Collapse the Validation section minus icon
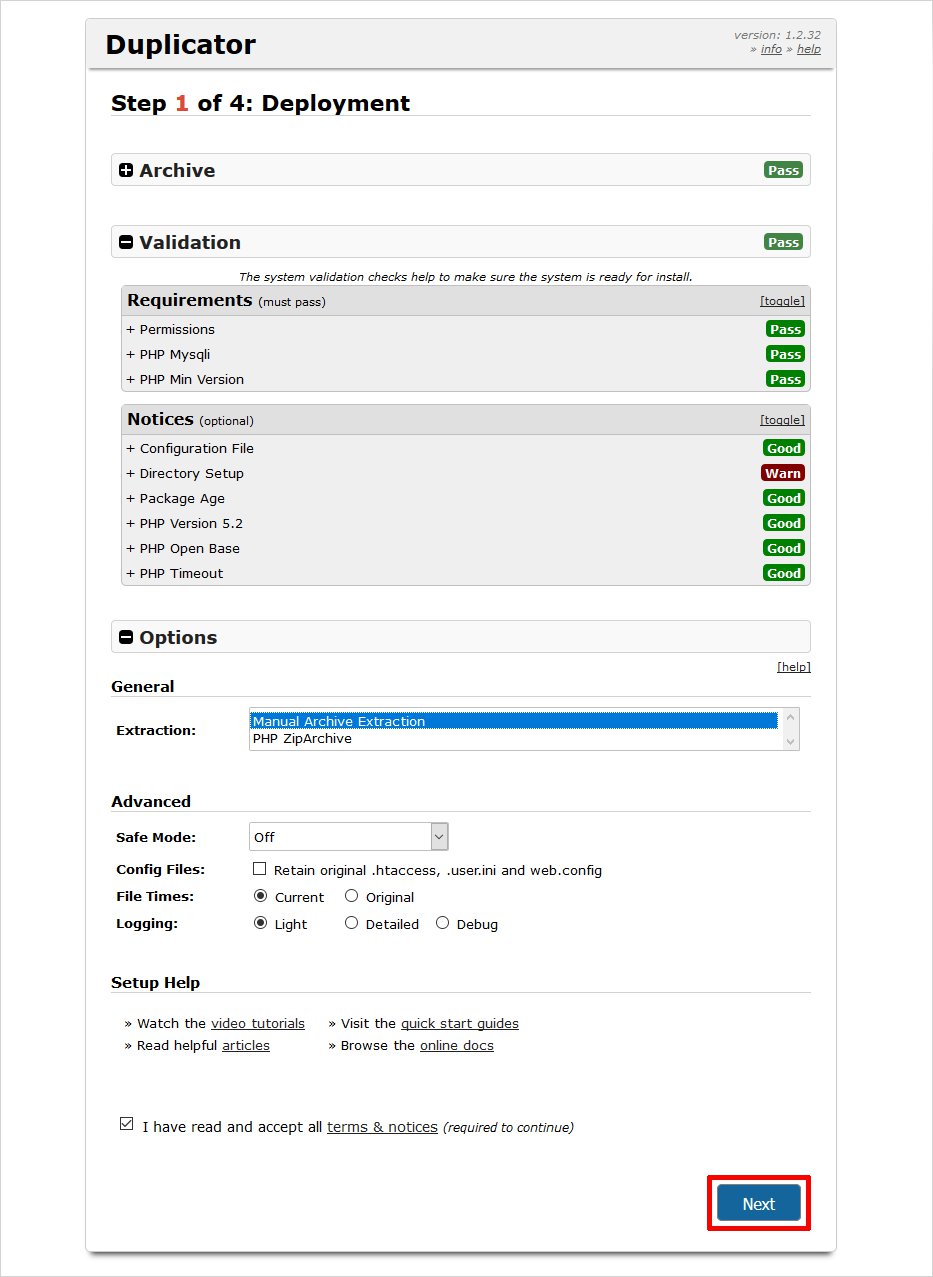 pos(126,243)
